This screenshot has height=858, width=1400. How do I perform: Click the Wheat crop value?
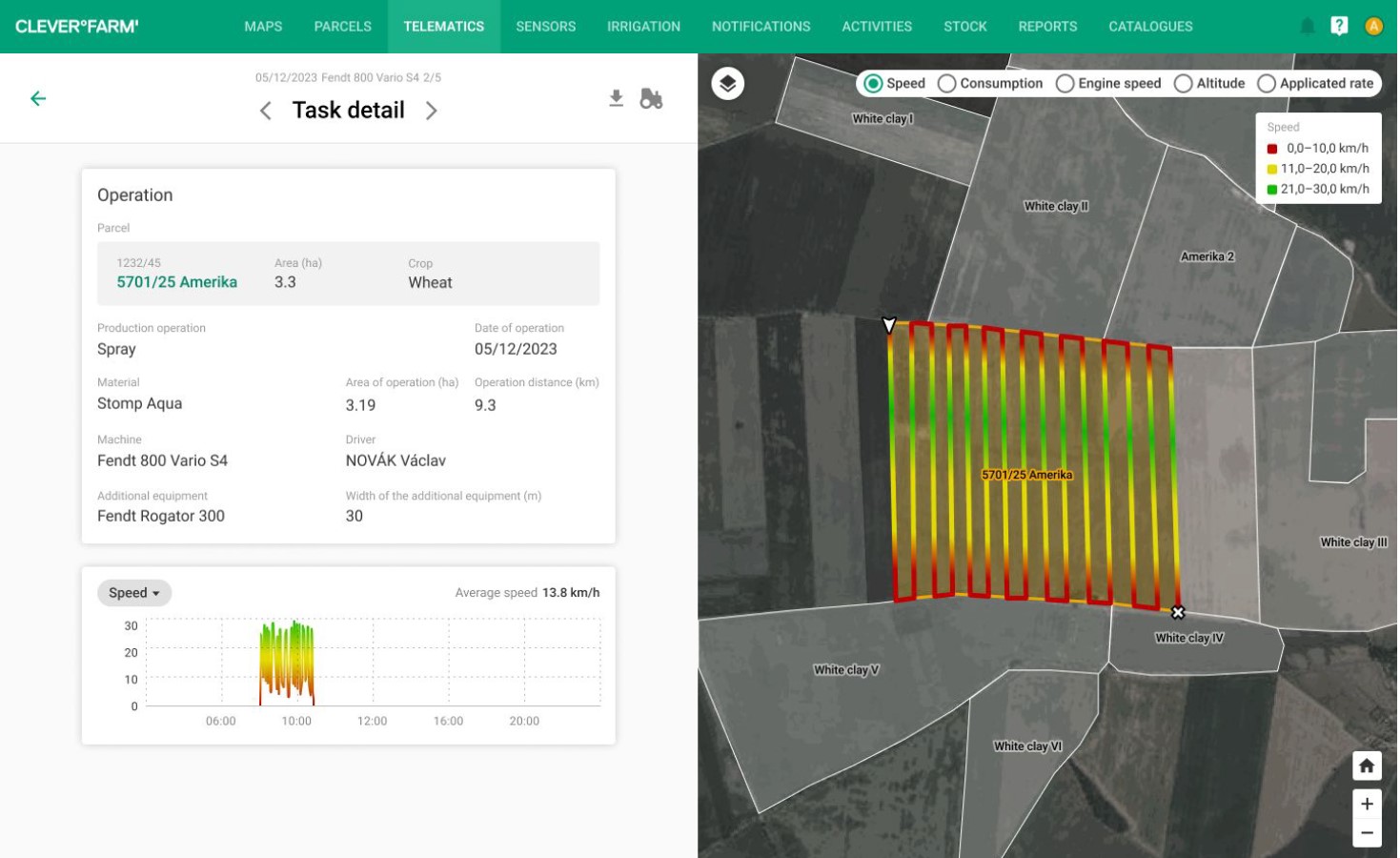click(430, 282)
